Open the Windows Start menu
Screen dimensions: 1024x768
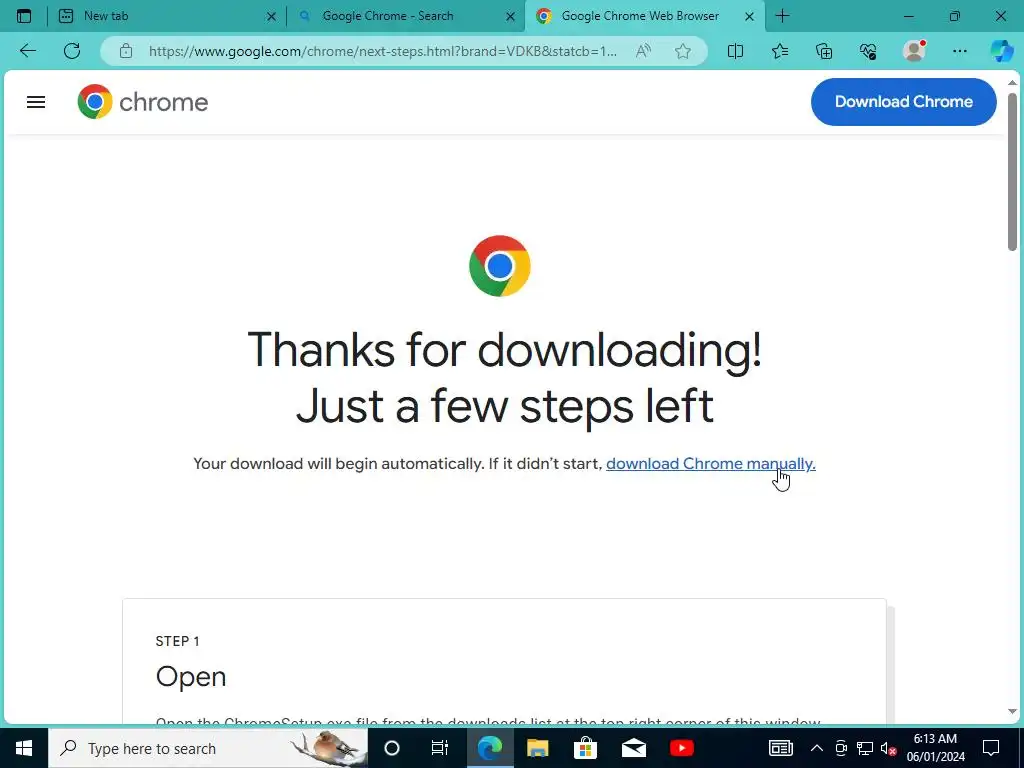pos(24,748)
